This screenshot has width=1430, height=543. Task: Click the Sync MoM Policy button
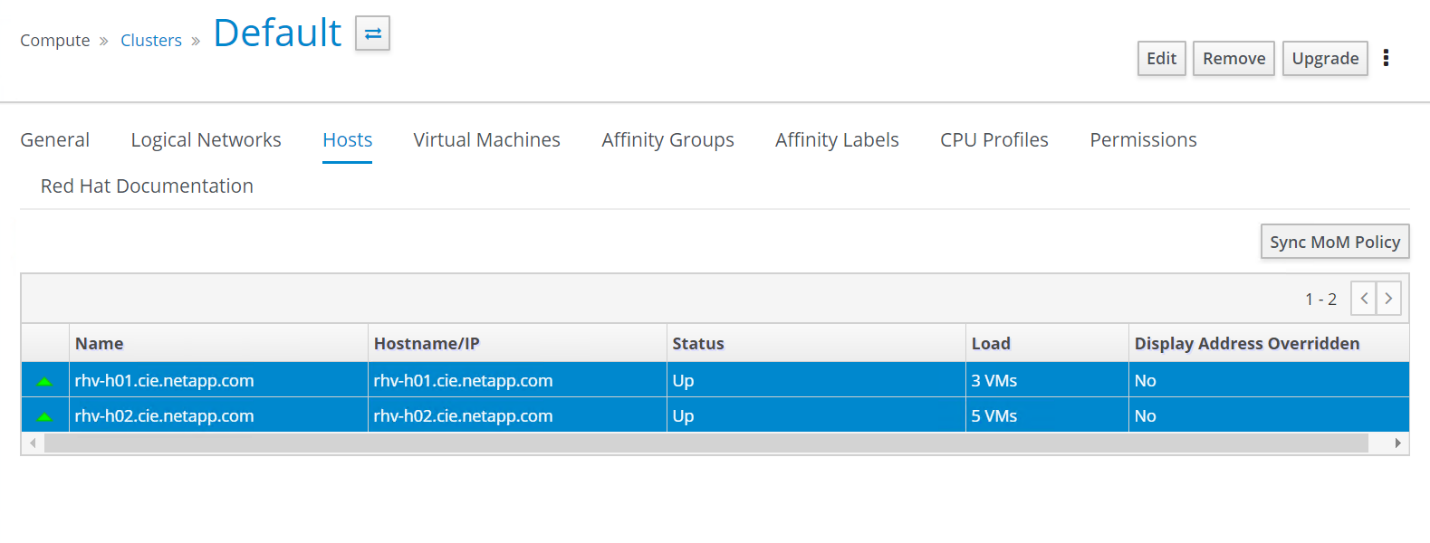(1334, 242)
